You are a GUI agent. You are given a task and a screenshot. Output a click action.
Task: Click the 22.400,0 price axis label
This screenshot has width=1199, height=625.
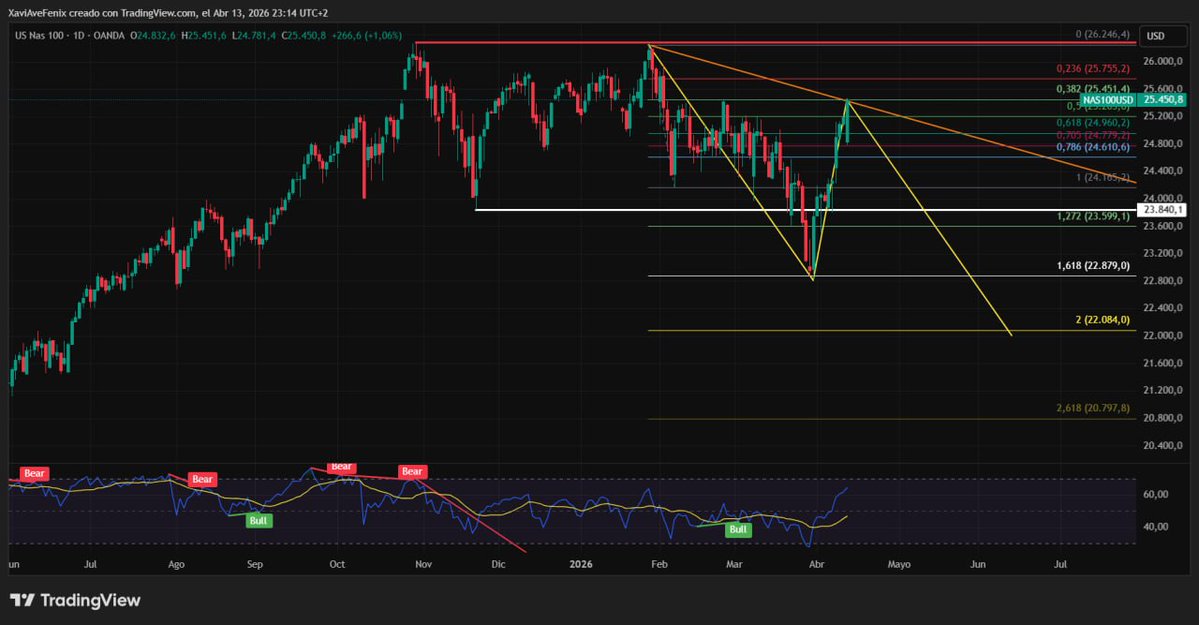pyautogui.click(x=1162, y=308)
